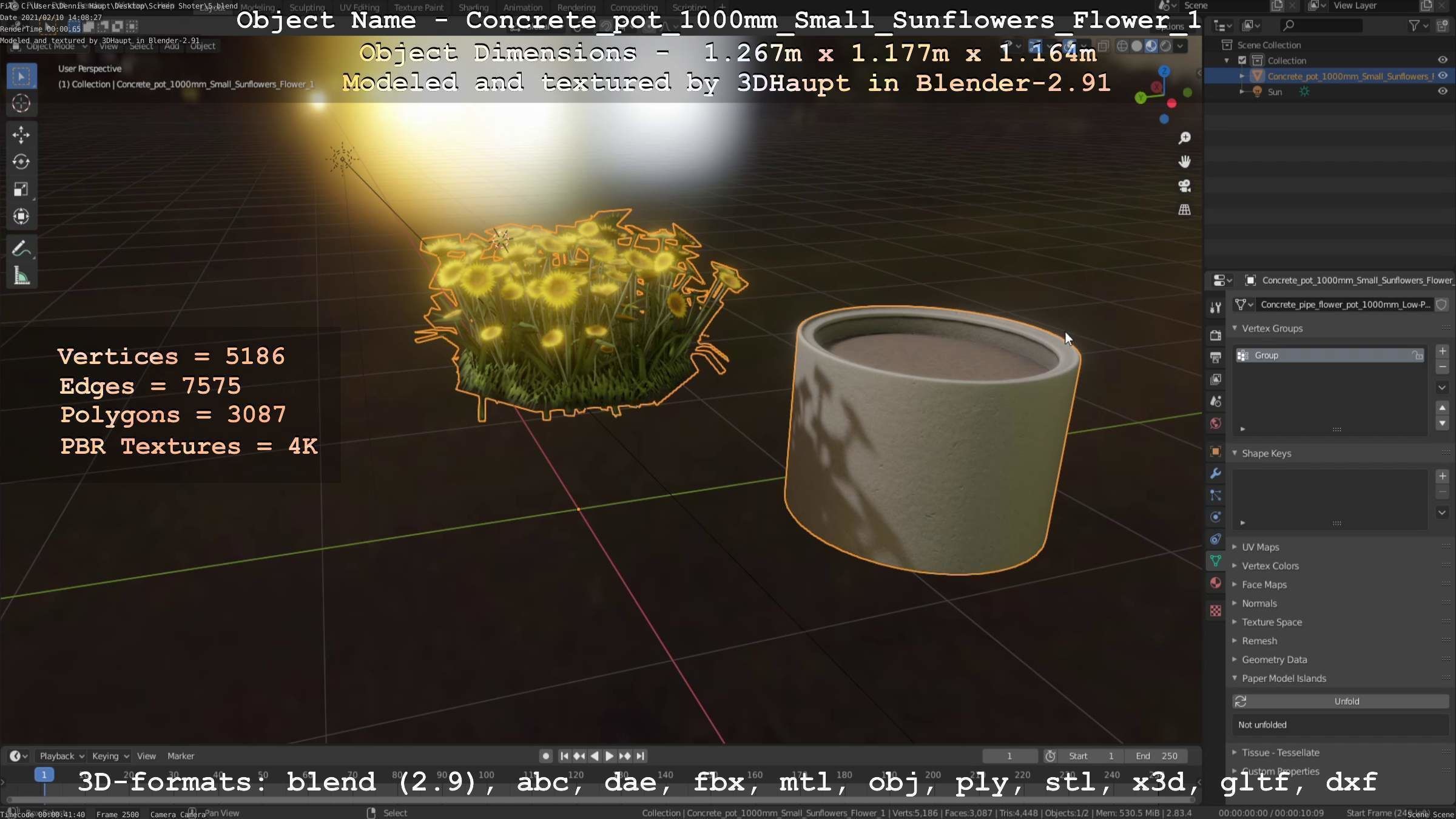Hide the Concrete_pot object via eye icon

tap(1443, 76)
